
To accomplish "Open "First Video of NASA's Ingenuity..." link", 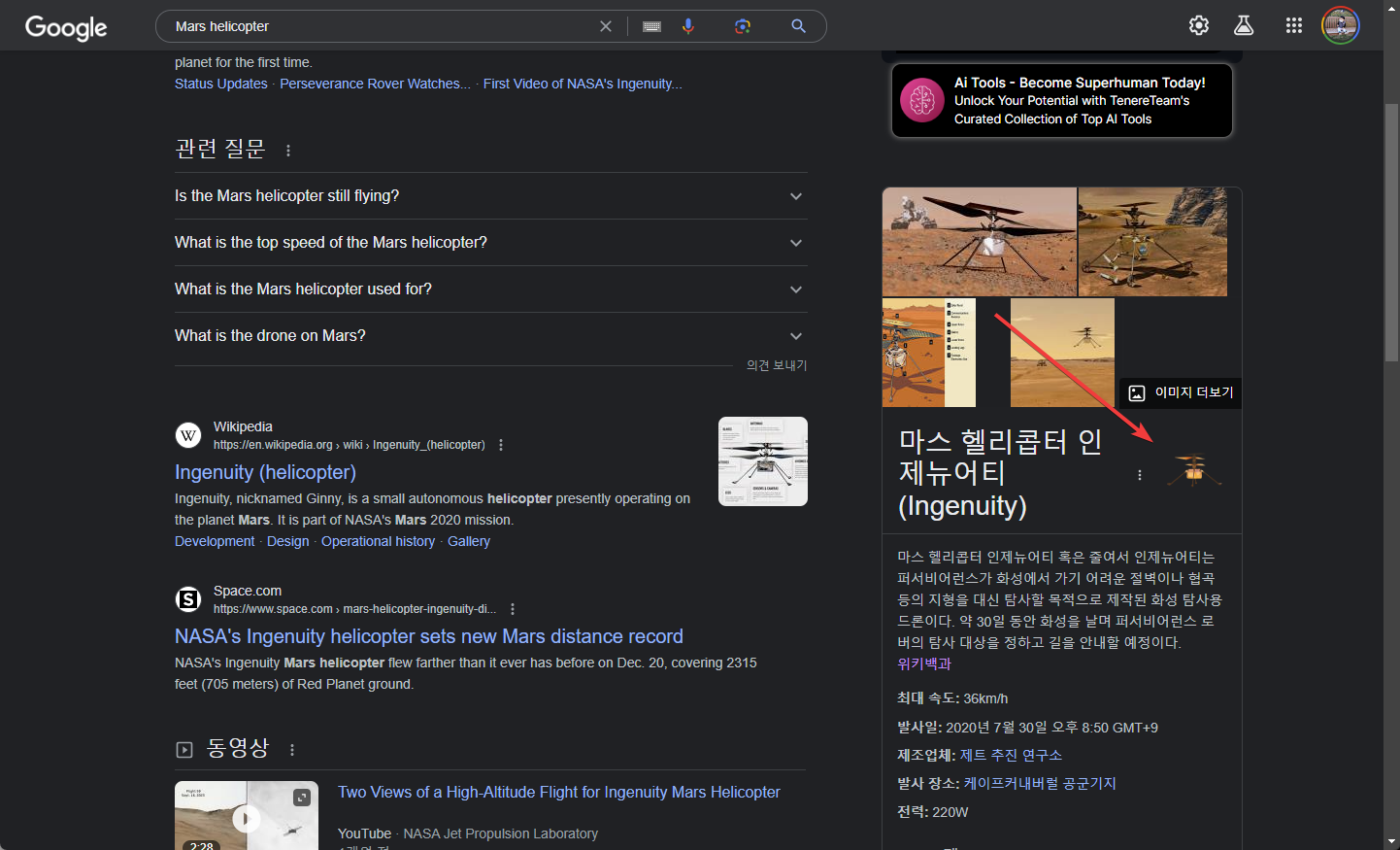I will [583, 84].
